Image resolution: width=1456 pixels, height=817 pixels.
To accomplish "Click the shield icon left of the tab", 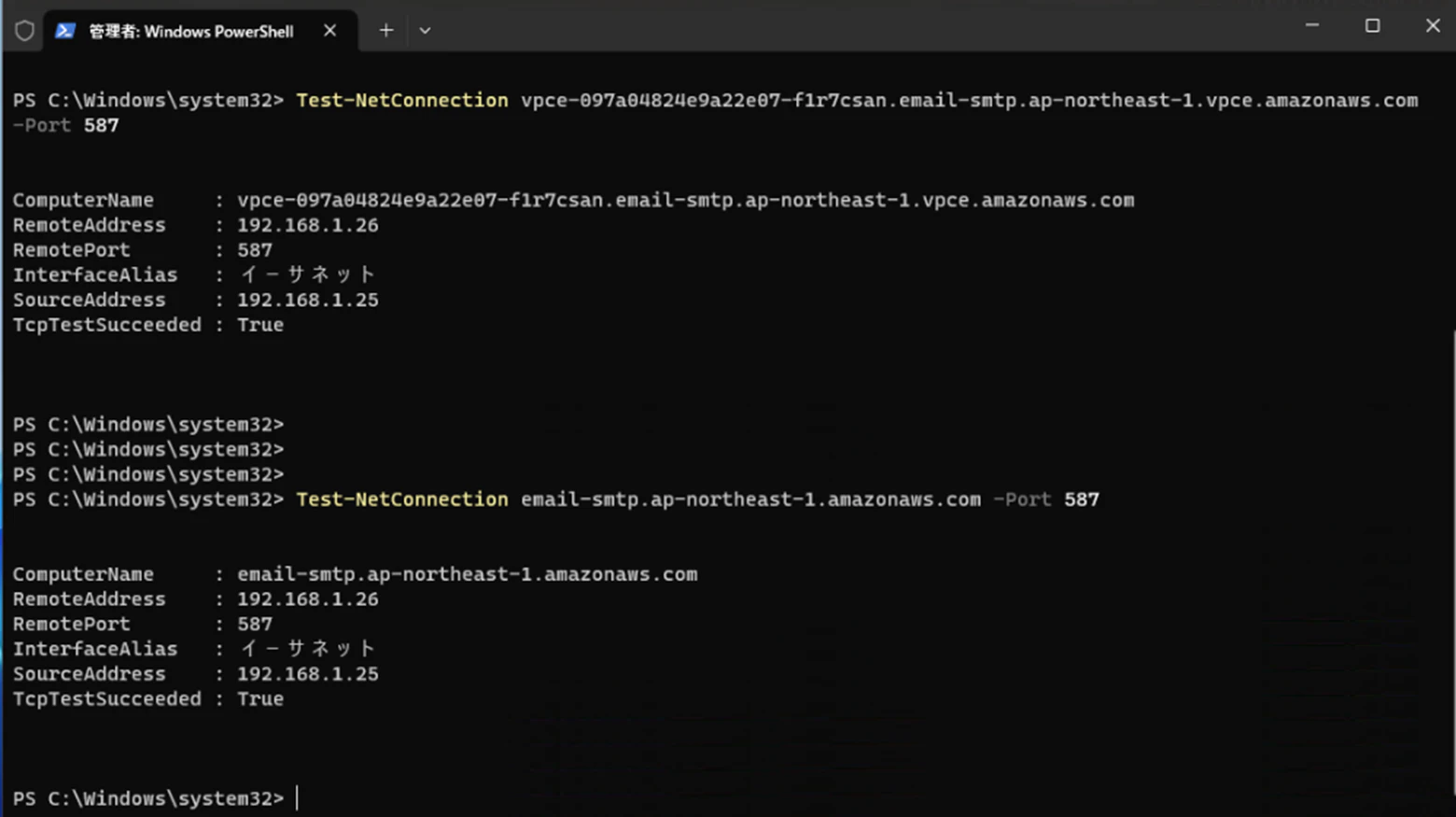I will pos(24,31).
